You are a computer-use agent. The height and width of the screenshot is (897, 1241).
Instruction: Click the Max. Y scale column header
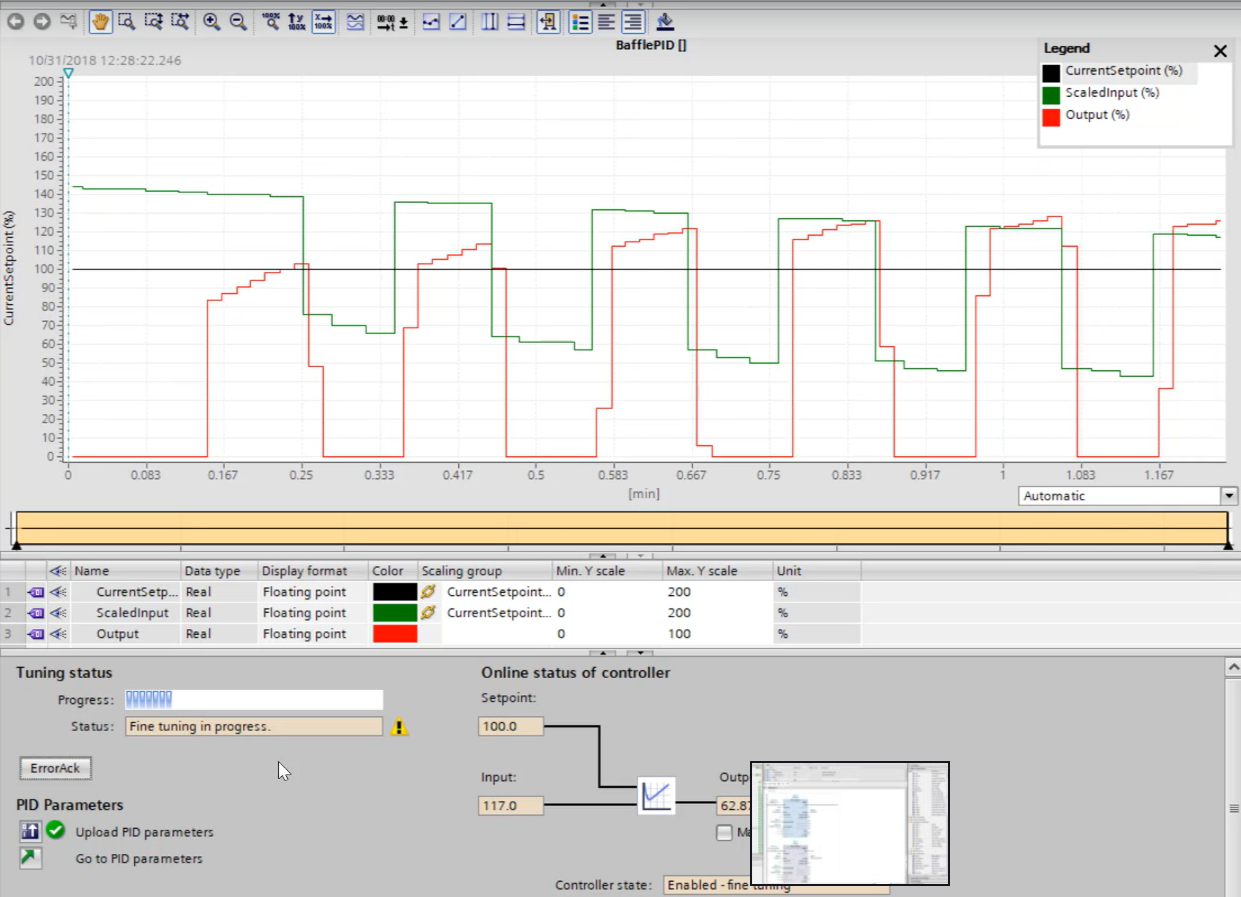[x=717, y=570]
